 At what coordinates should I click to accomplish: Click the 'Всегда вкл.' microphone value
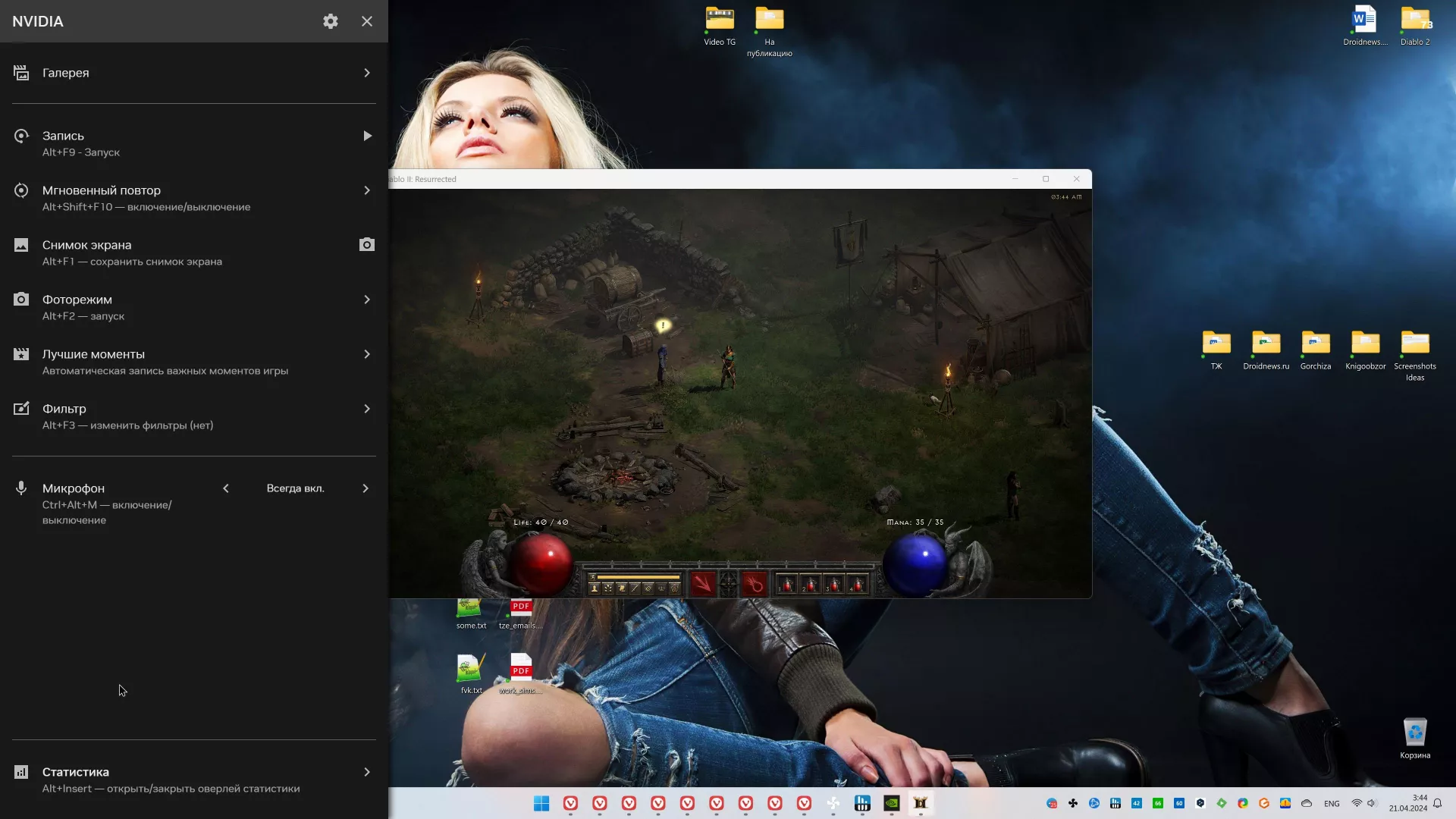(296, 488)
